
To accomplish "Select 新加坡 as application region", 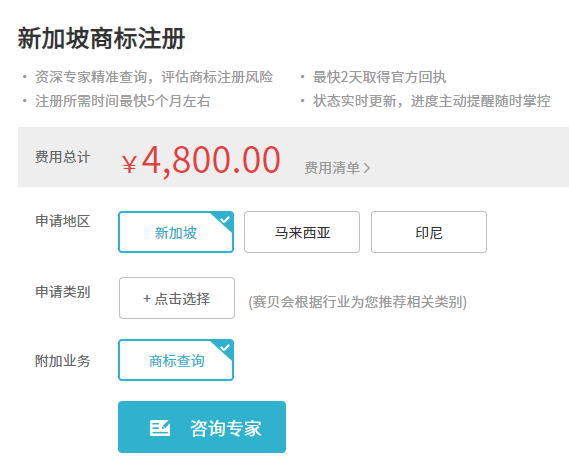I will [x=176, y=232].
